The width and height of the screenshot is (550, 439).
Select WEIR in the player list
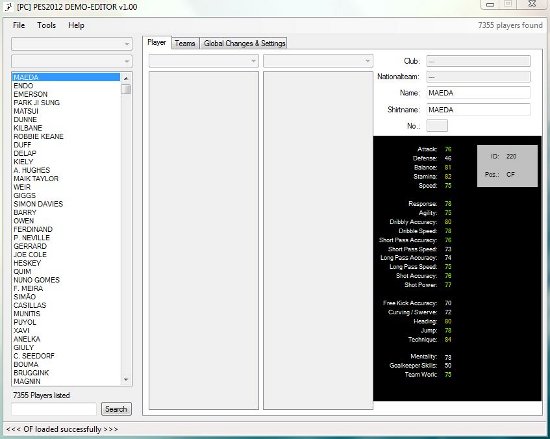pyautogui.click(x=66, y=187)
